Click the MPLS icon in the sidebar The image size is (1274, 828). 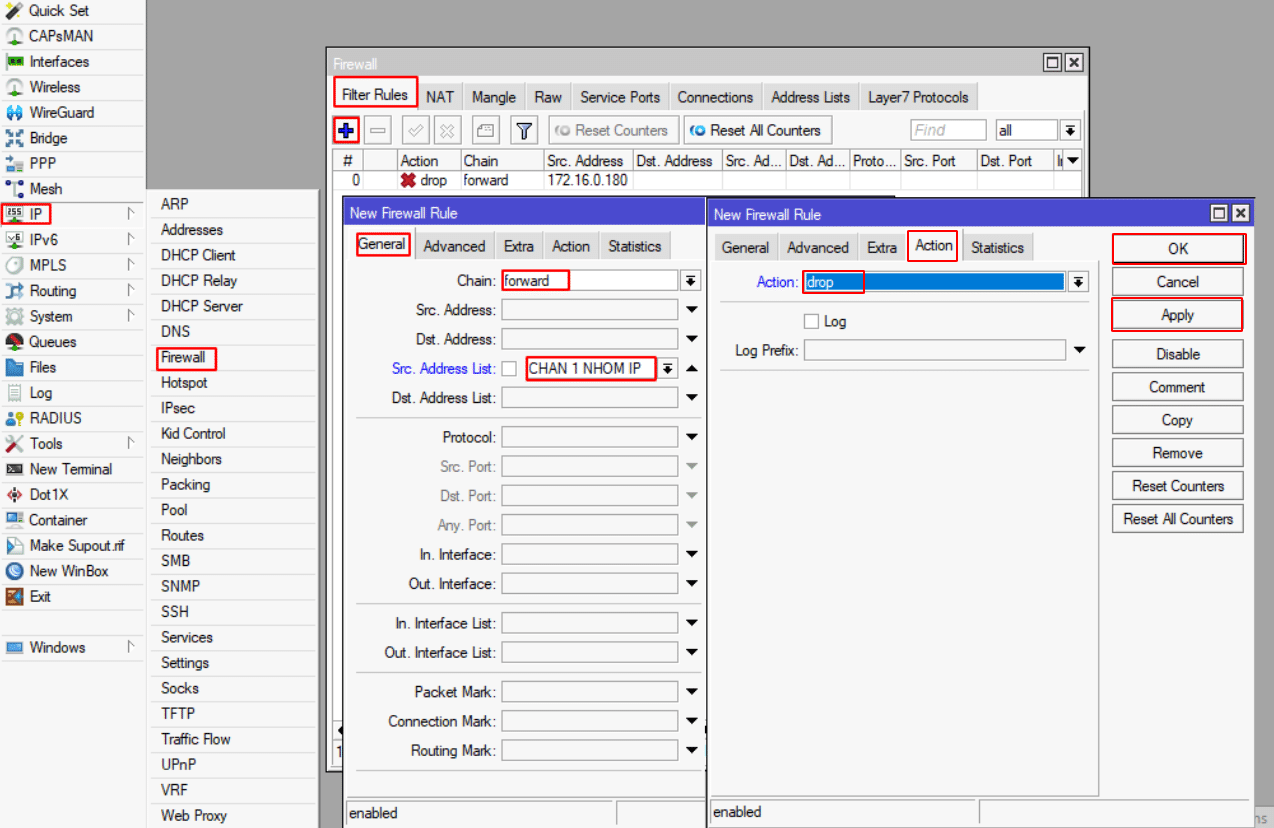[x=14, y=265]
